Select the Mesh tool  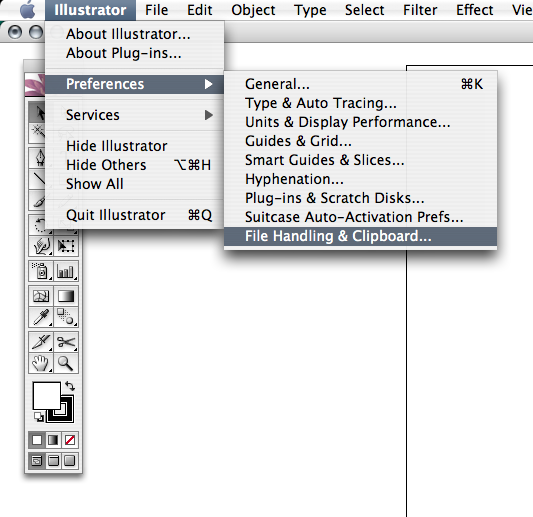41,296
